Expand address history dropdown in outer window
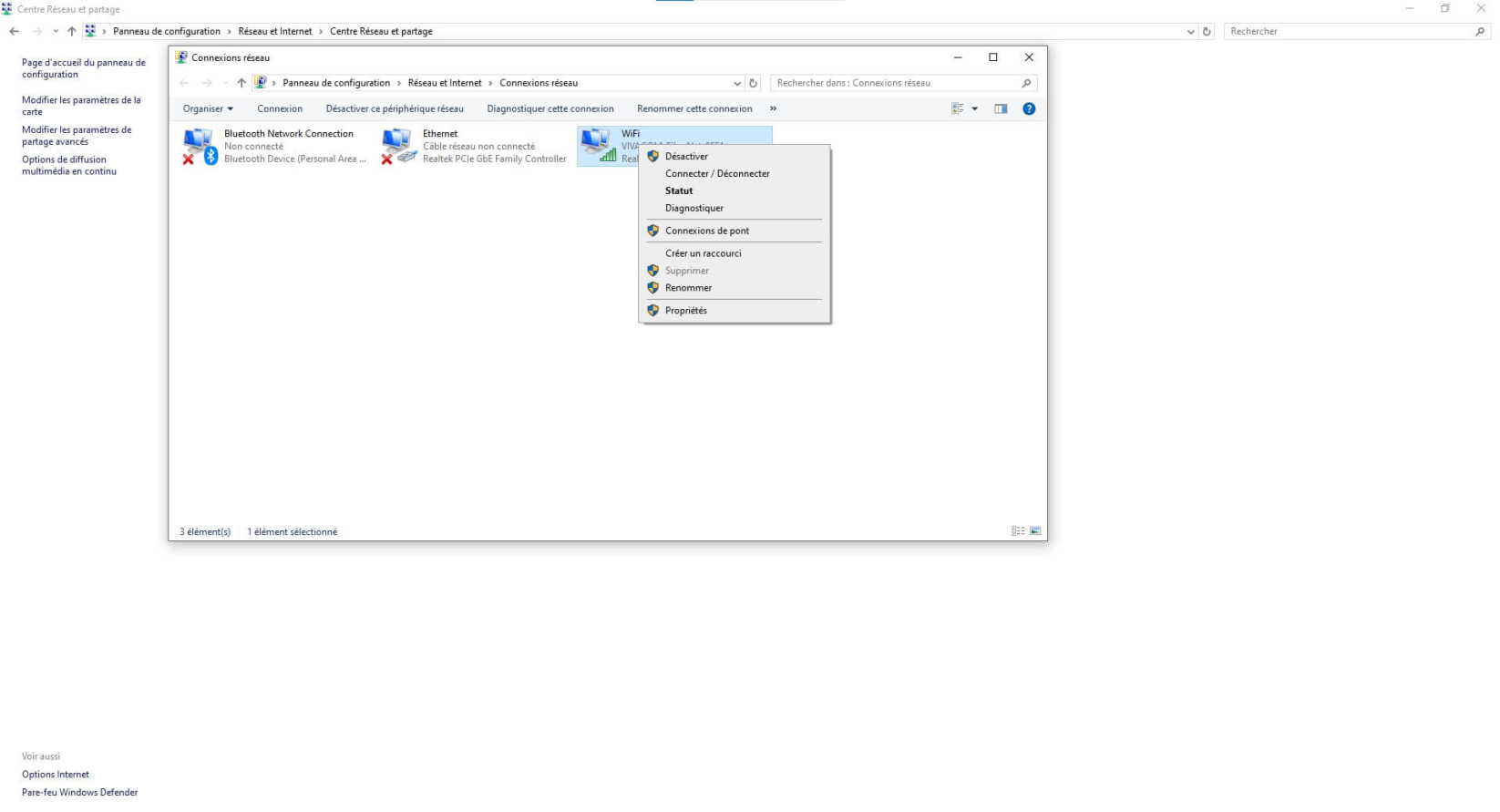This screenshot has height=812, width=1500. [1190, 31]
